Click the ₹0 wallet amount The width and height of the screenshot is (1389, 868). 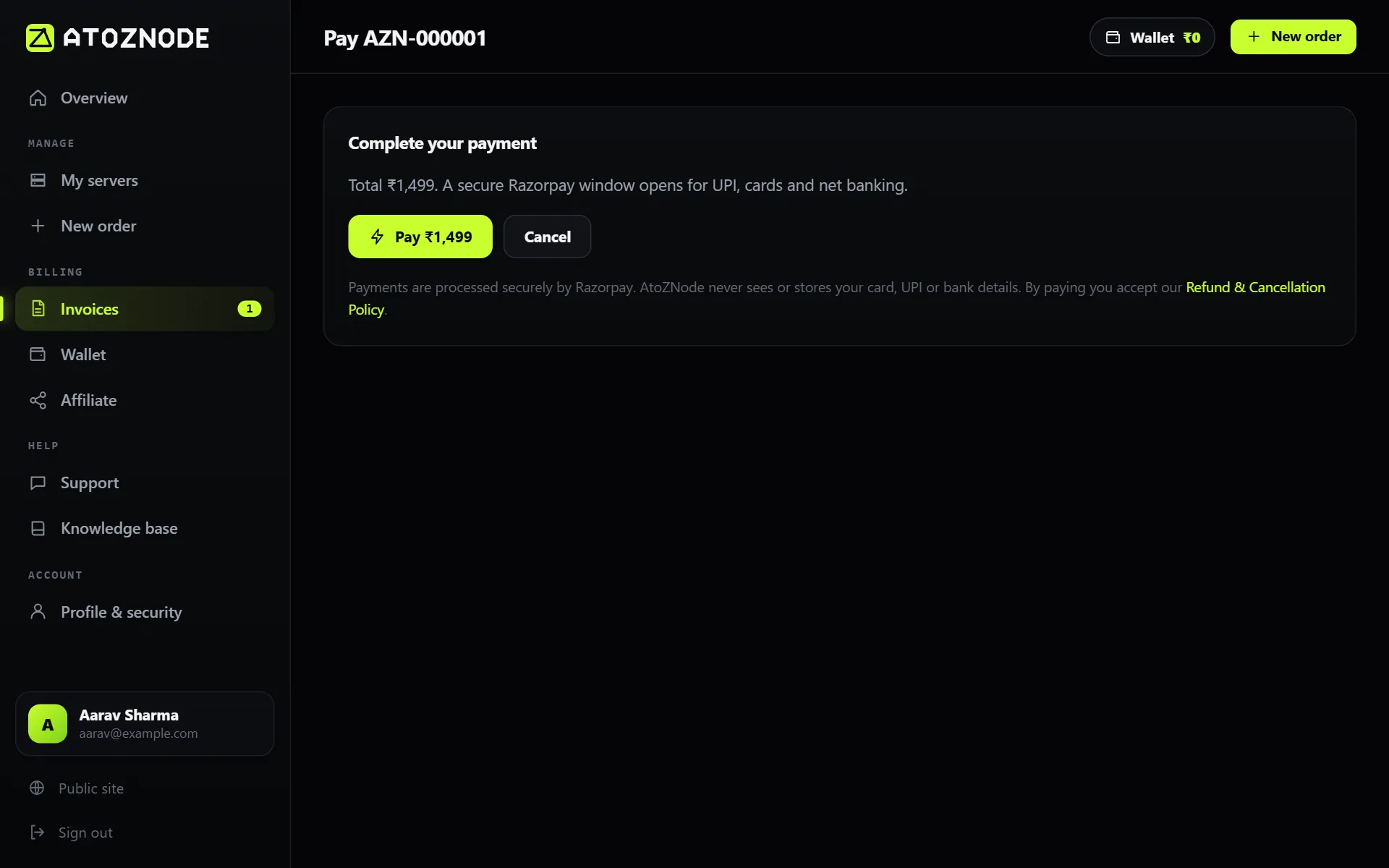pyautogui.click(x=1192, y=38)
